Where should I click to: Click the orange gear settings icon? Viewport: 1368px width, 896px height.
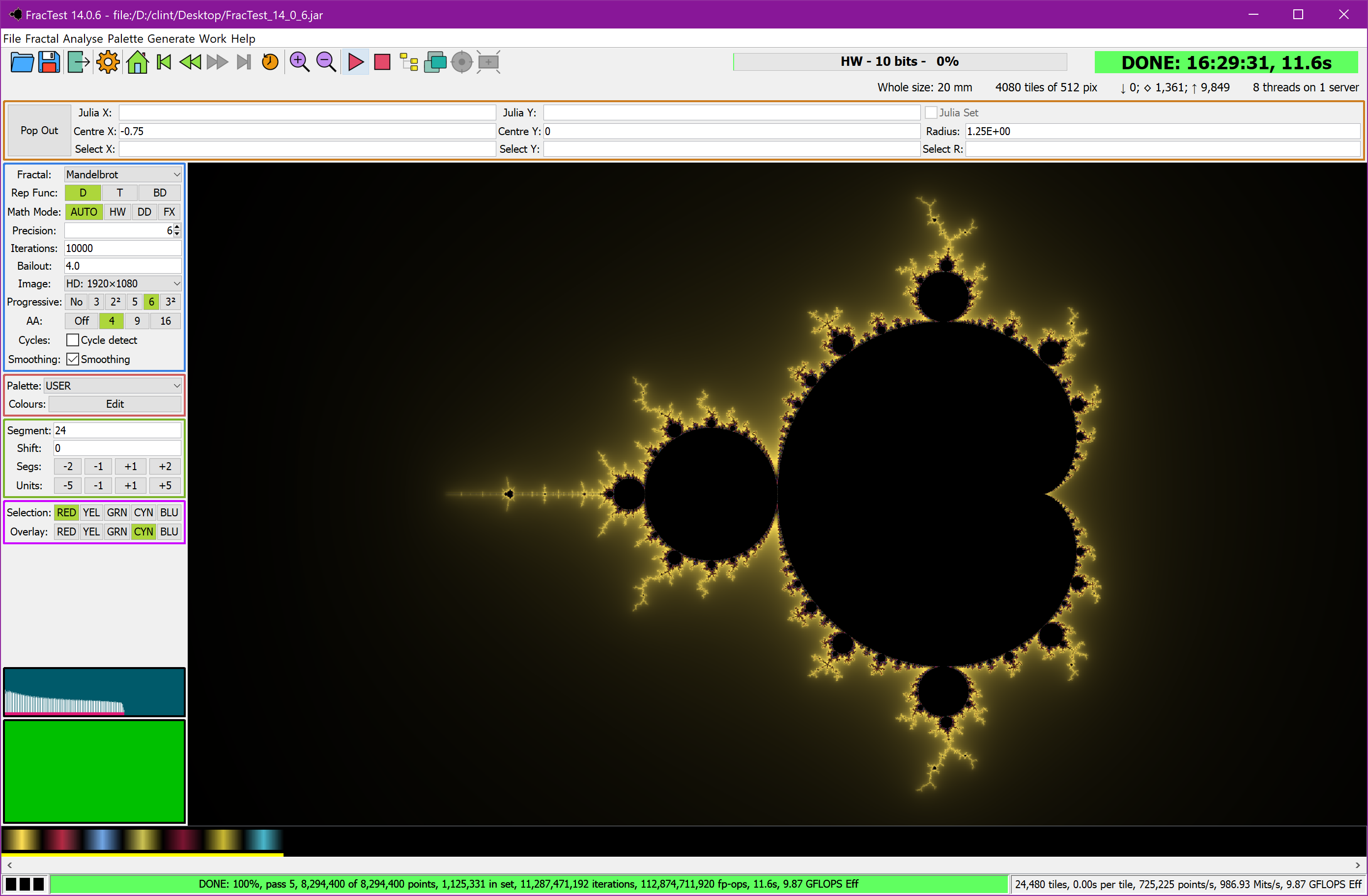coord(108,62)
